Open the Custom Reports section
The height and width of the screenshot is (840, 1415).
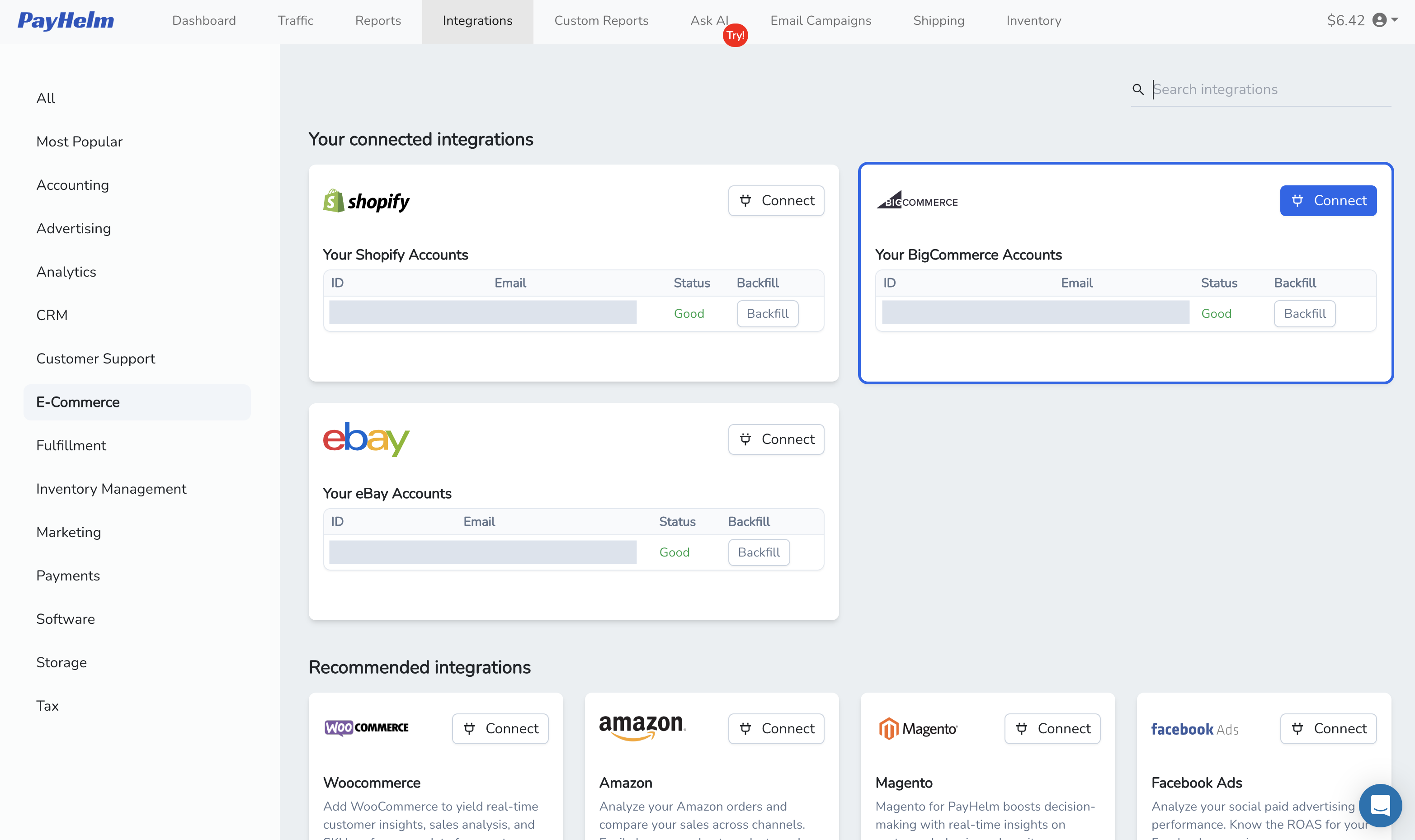click(x=602, y=21)
